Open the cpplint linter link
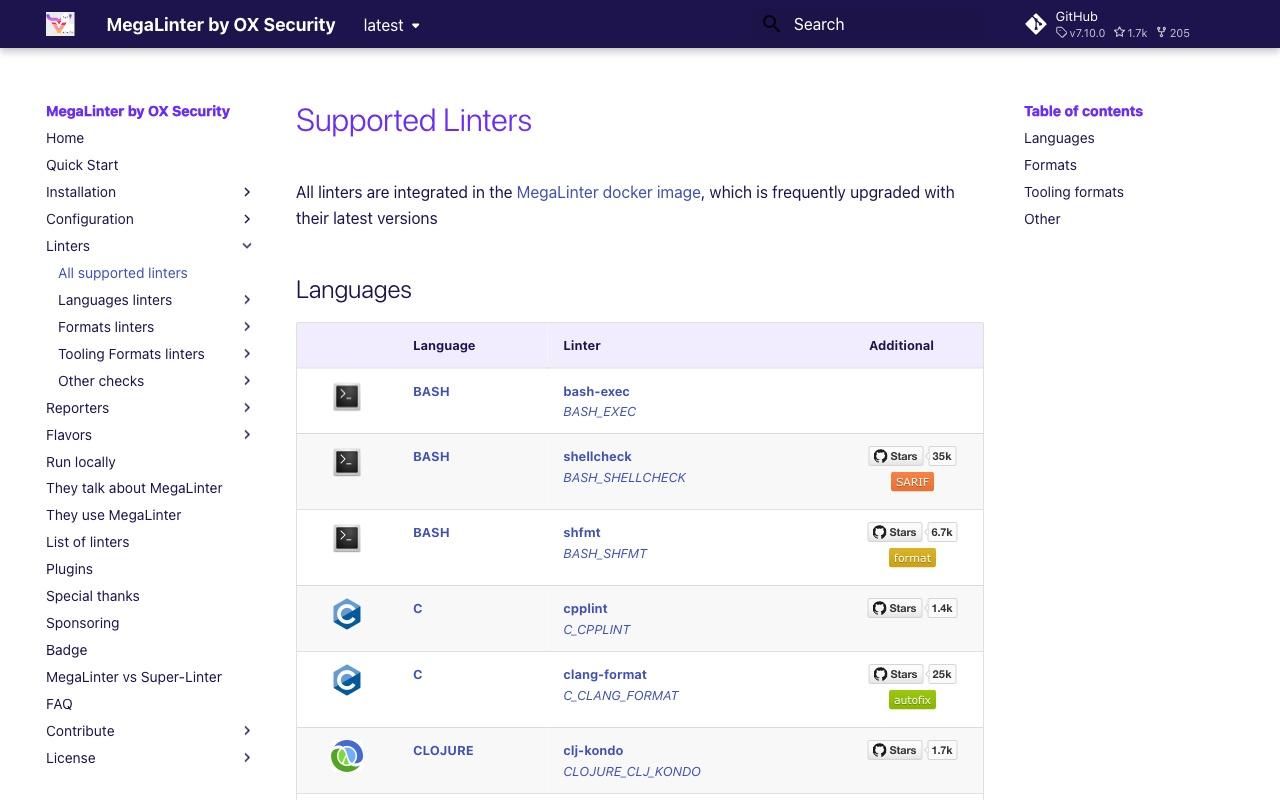Image resolution: width=1280 pixels, height=800 pixels. [x=585, y=608]
